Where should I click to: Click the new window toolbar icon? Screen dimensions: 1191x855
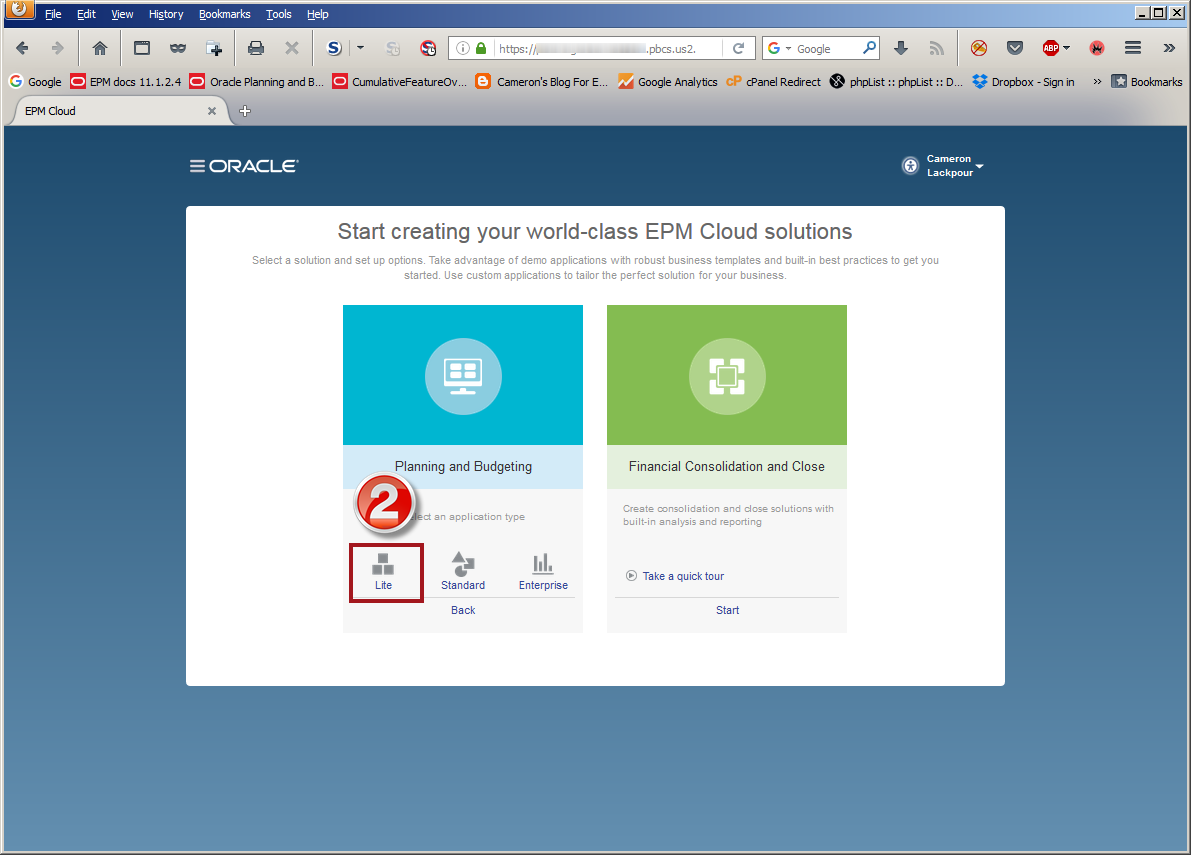tap(141, 48)
